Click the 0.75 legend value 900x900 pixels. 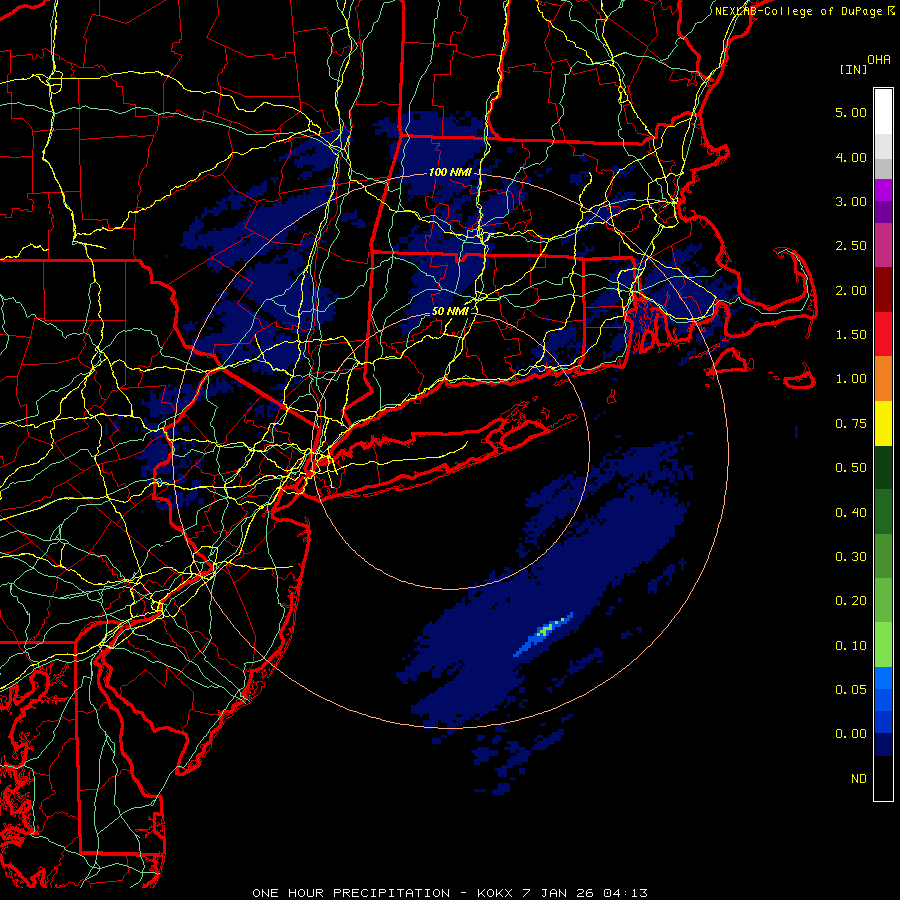pyautogui.click(x=851, y=424)
